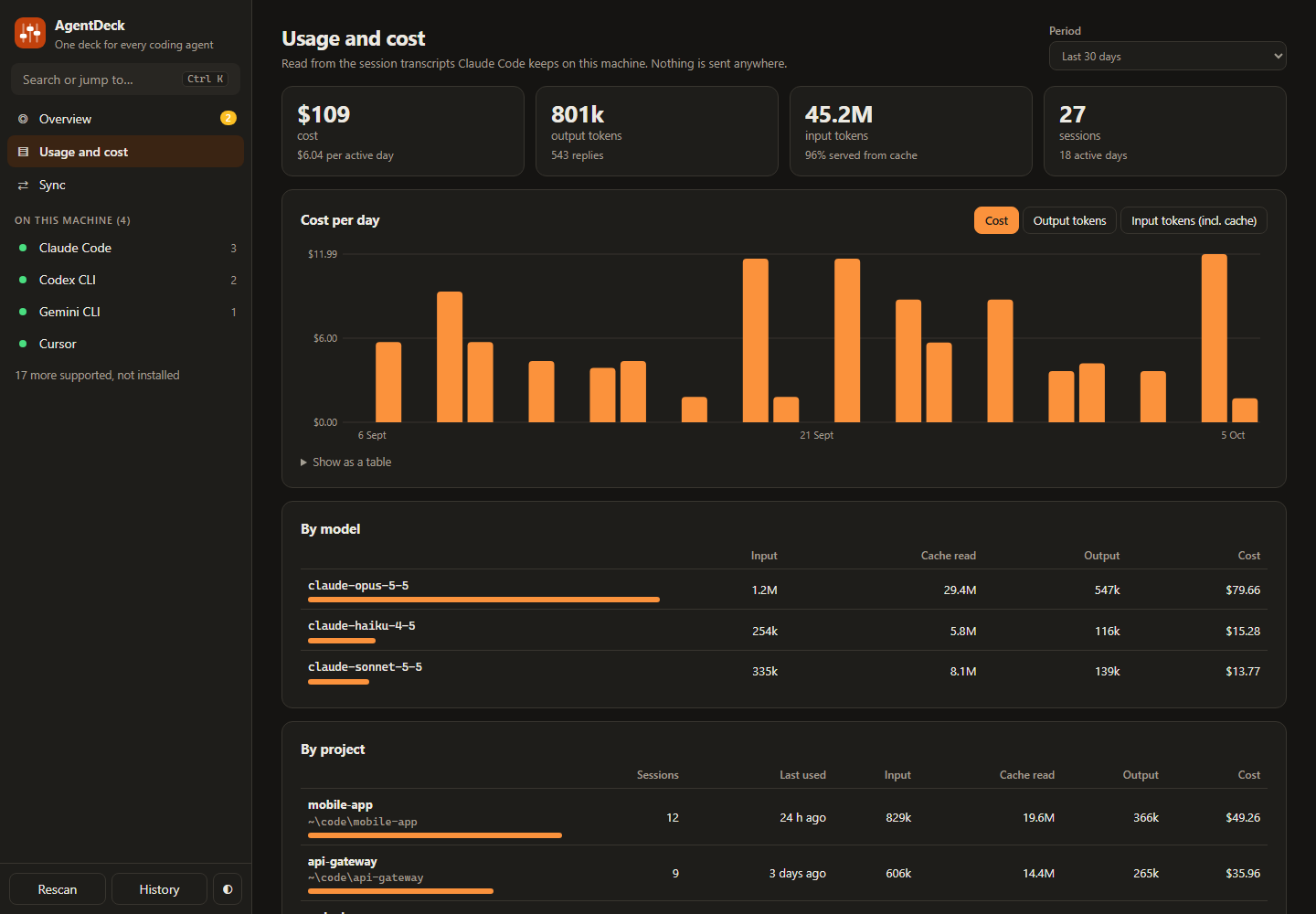Switch chart to Input tokens (incl. cache)
This screenshot has width=1316, height=914.
1194,220
